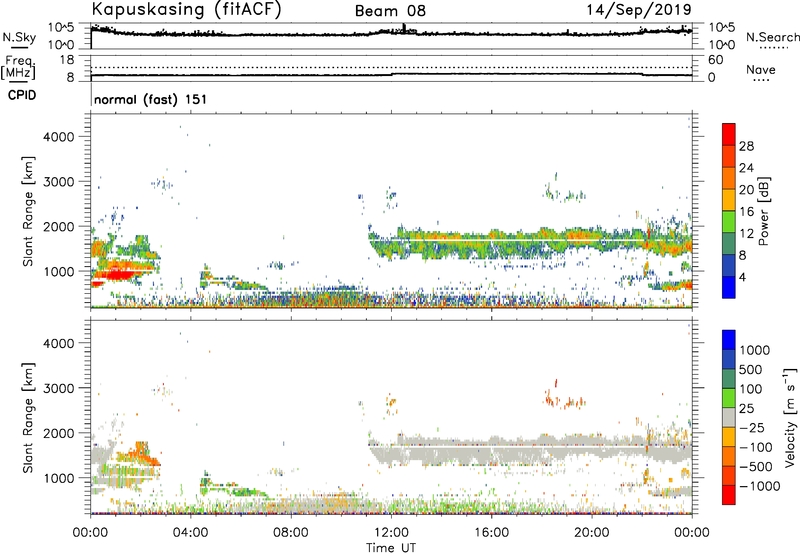This screenshot has width=800, height=554.
Task: Click the N.Sky legend label
Action: click(19, 37)
